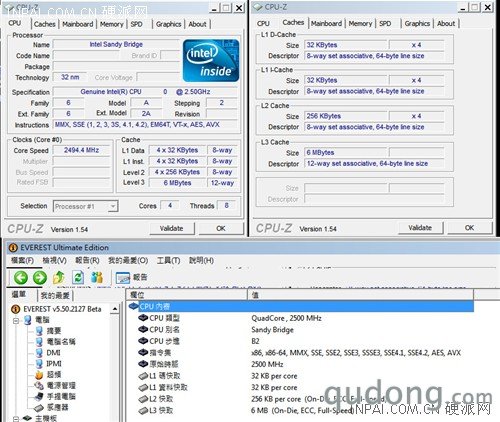Switch to CPU tab in right CPU-Z window
500x422 pixels.
[263, 23]
